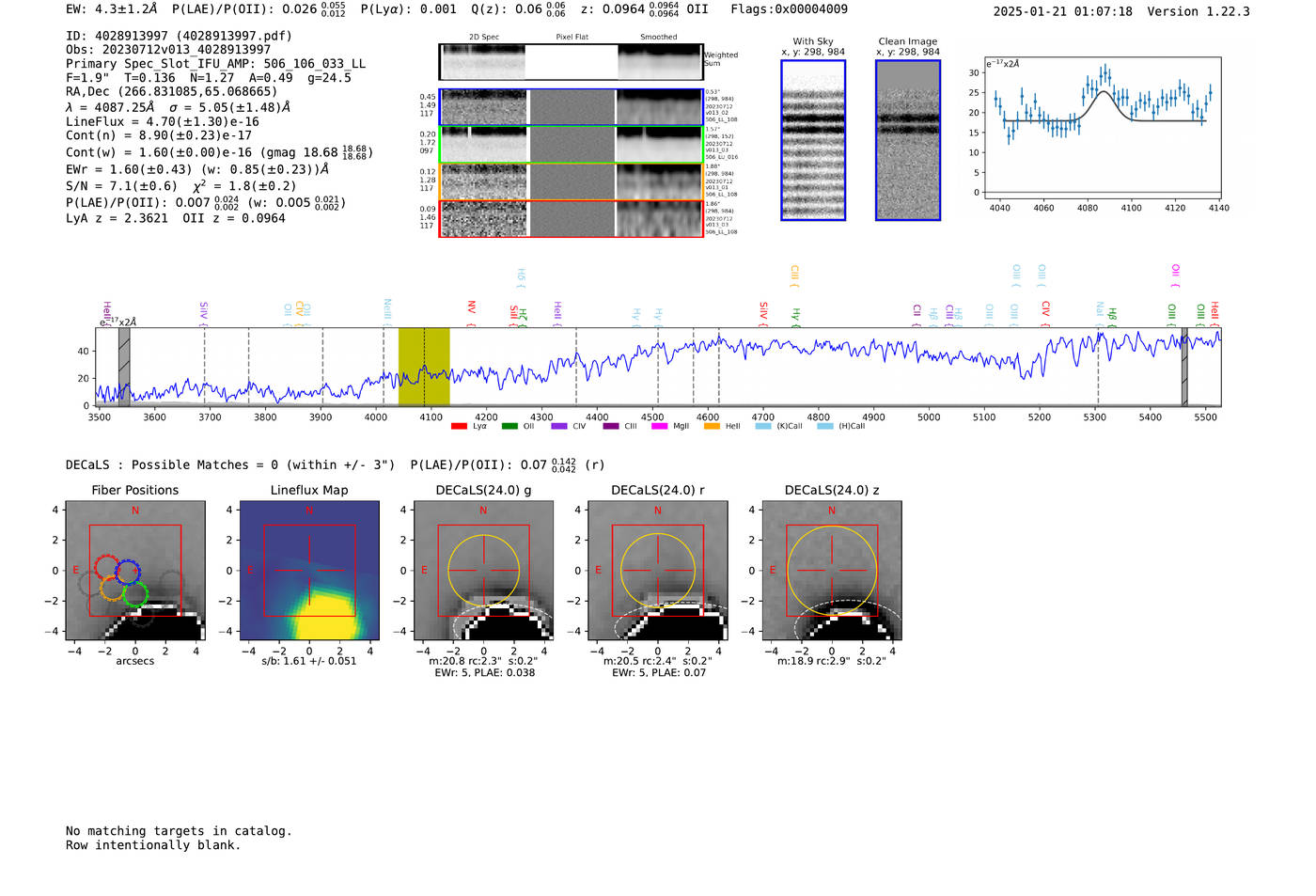Click the 2025-01-21 01:07:18 timestamp
Image resolution: width=1316 pixels, height=896 pixels.
click(1063, 11)
